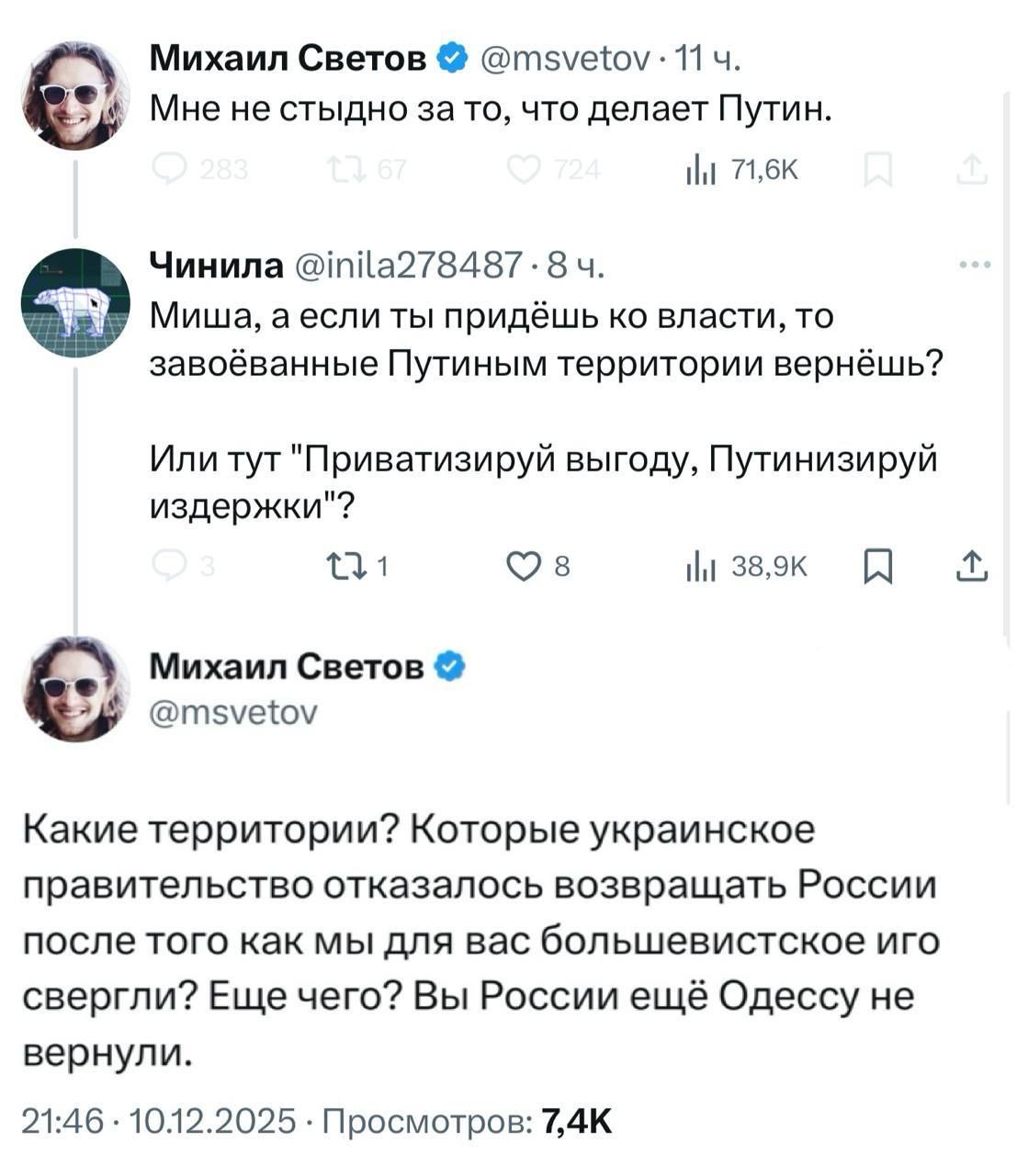The height and width of the screenshot is (1176, 1017).
Task: Open the share menu on the top tweet
Action: 973,167
